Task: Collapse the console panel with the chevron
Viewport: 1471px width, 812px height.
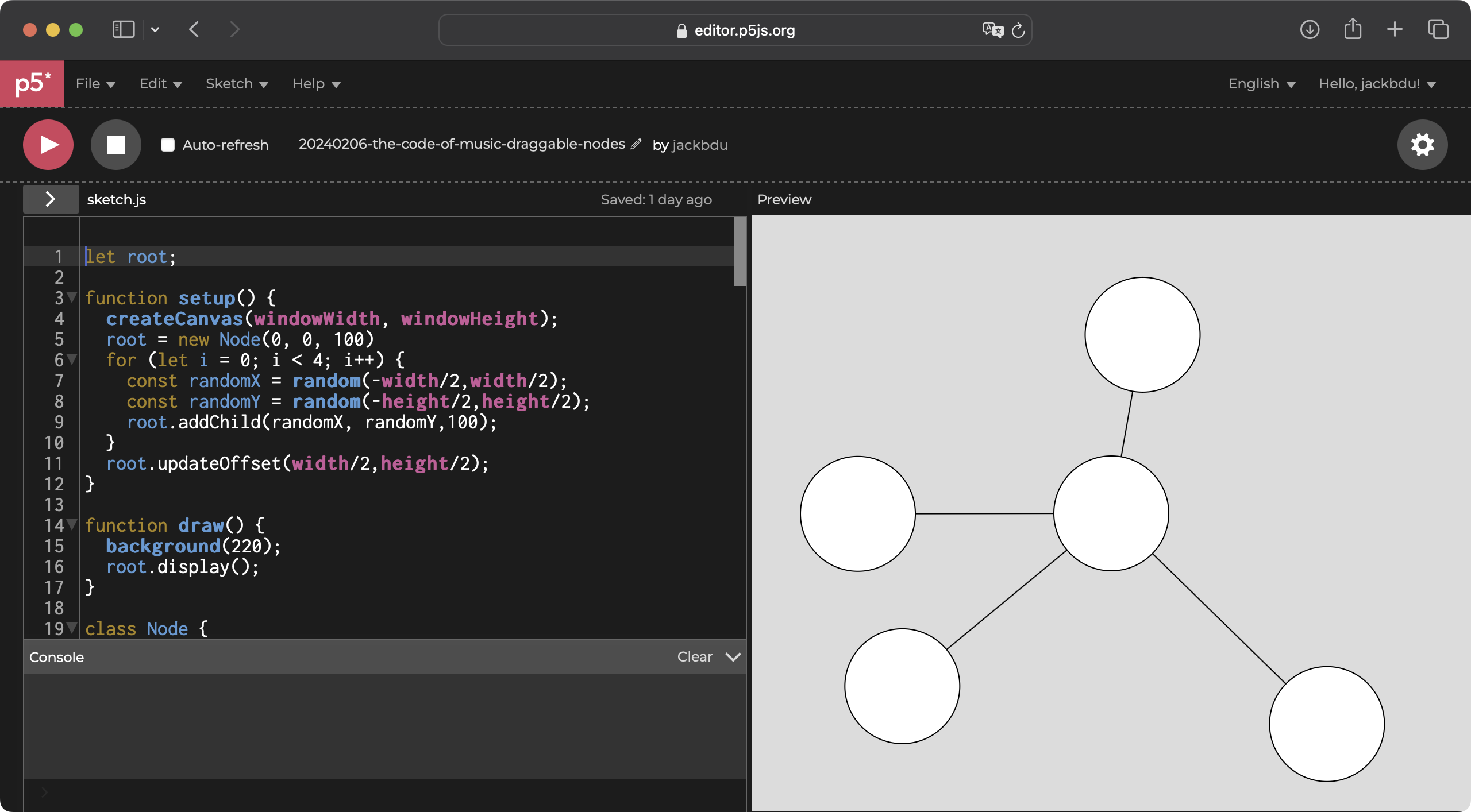Action: tap(733, 657)
